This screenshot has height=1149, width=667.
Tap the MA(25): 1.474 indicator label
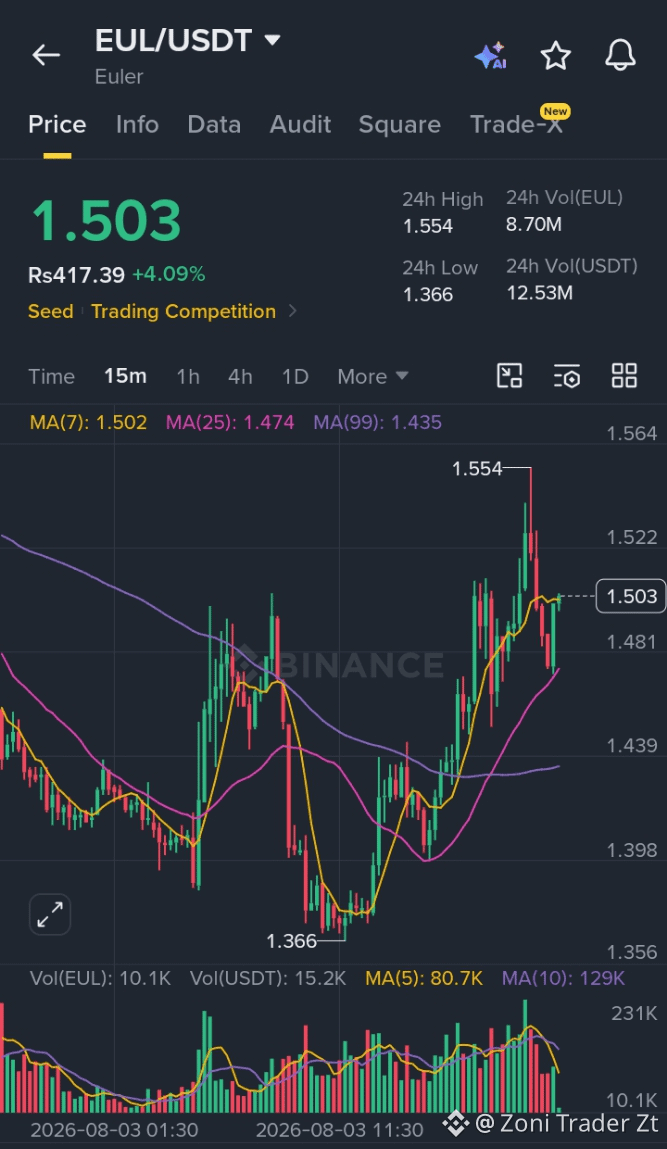230,422
